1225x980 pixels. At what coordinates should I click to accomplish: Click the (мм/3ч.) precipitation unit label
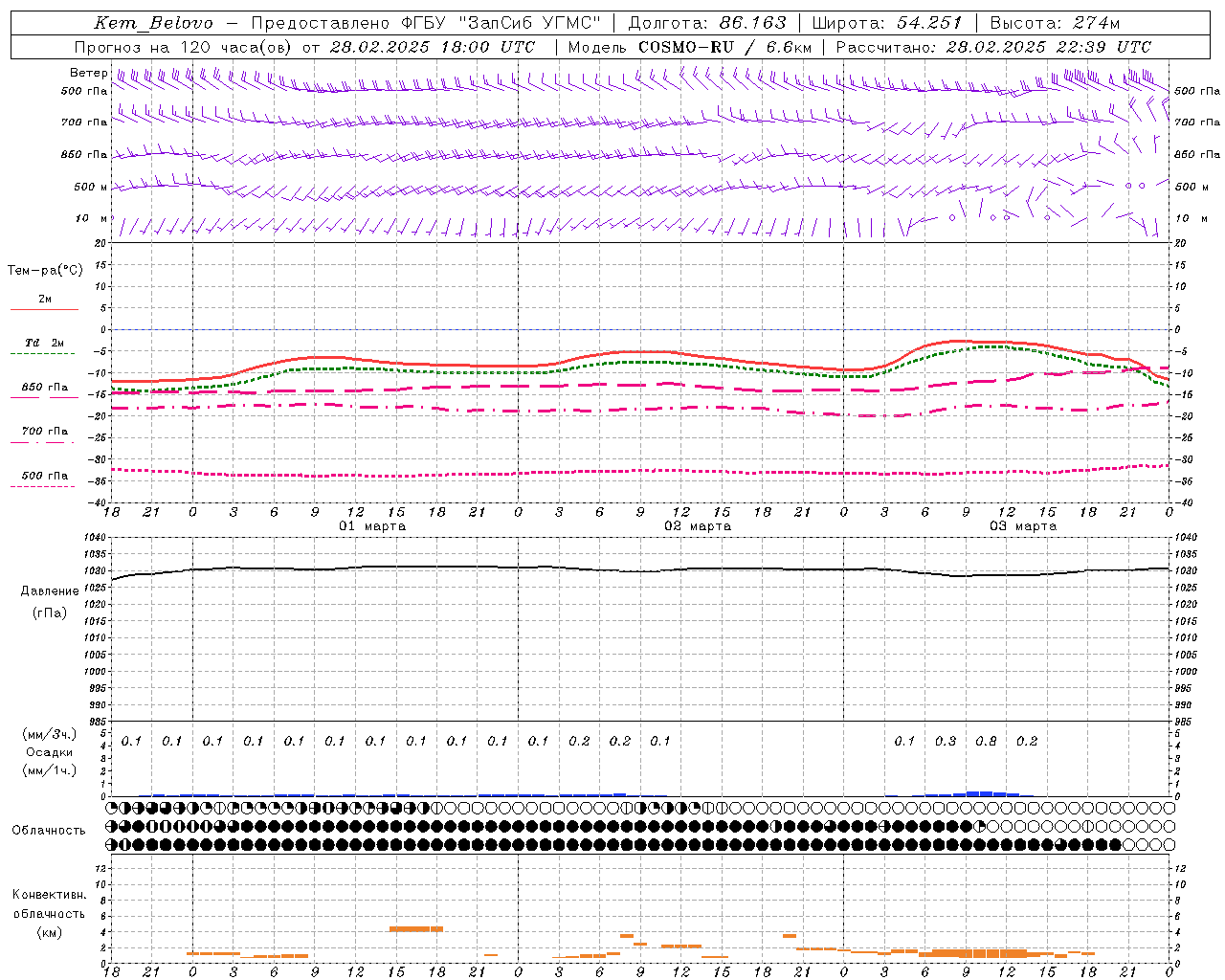[x=50, y=735]
